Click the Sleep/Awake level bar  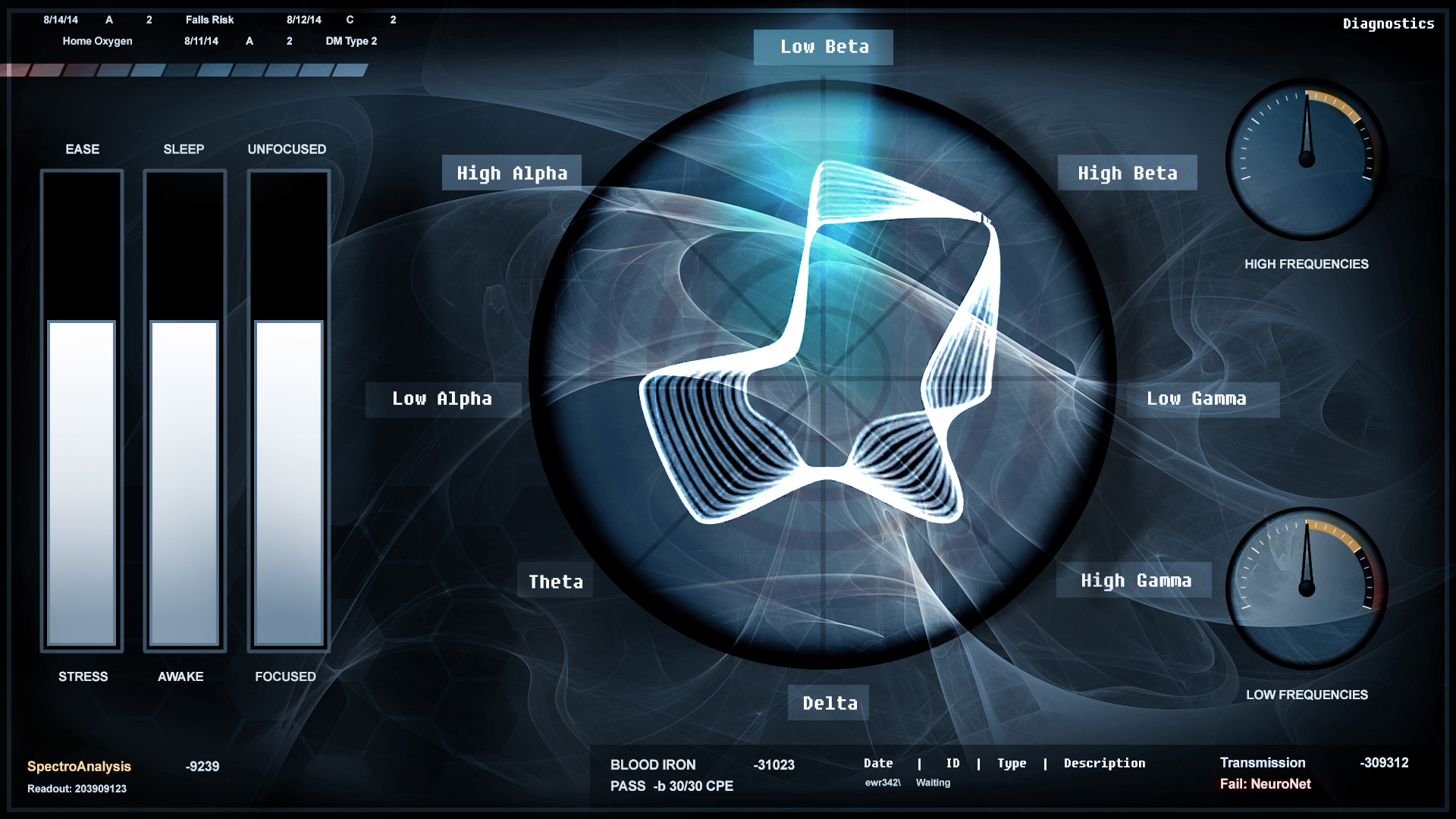point(184,409)
